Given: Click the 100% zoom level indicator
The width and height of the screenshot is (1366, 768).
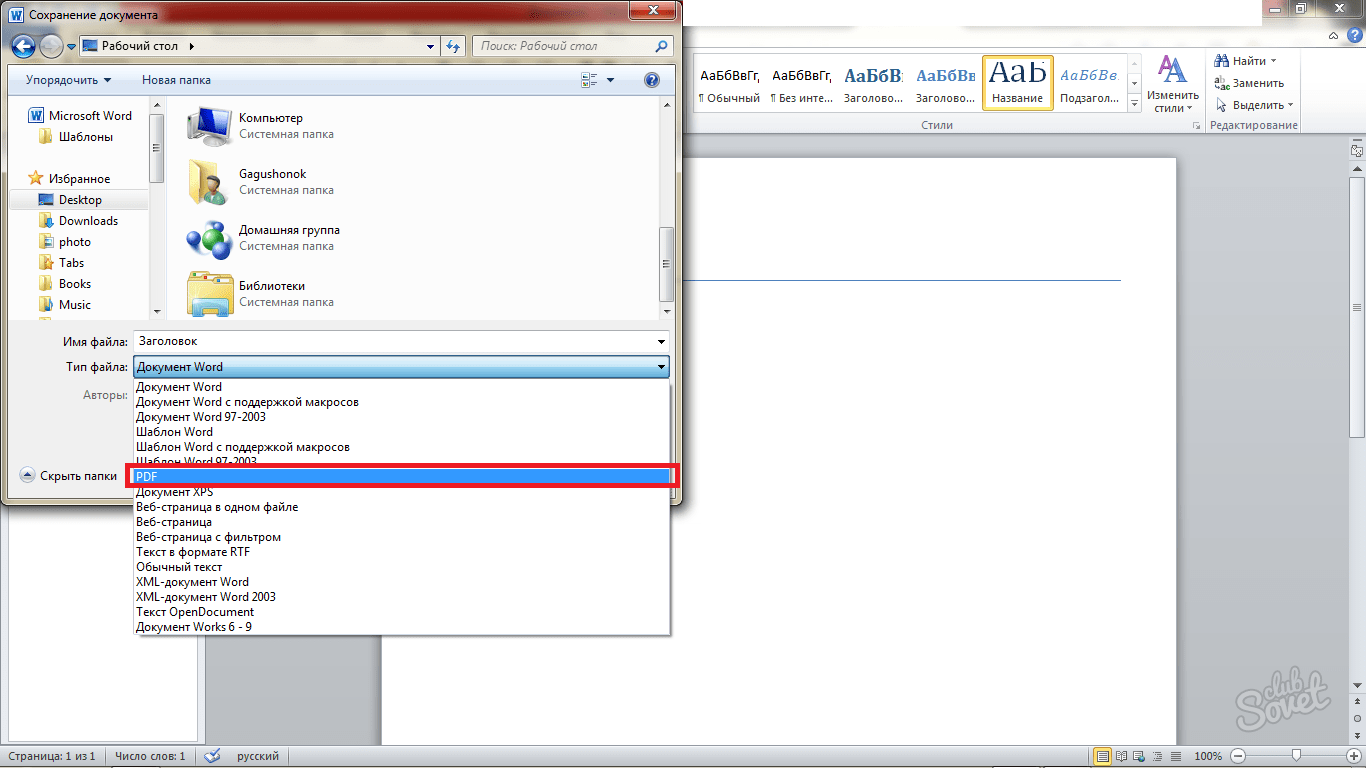Looking at the screenshot, I should click(x=1208, y=757).
